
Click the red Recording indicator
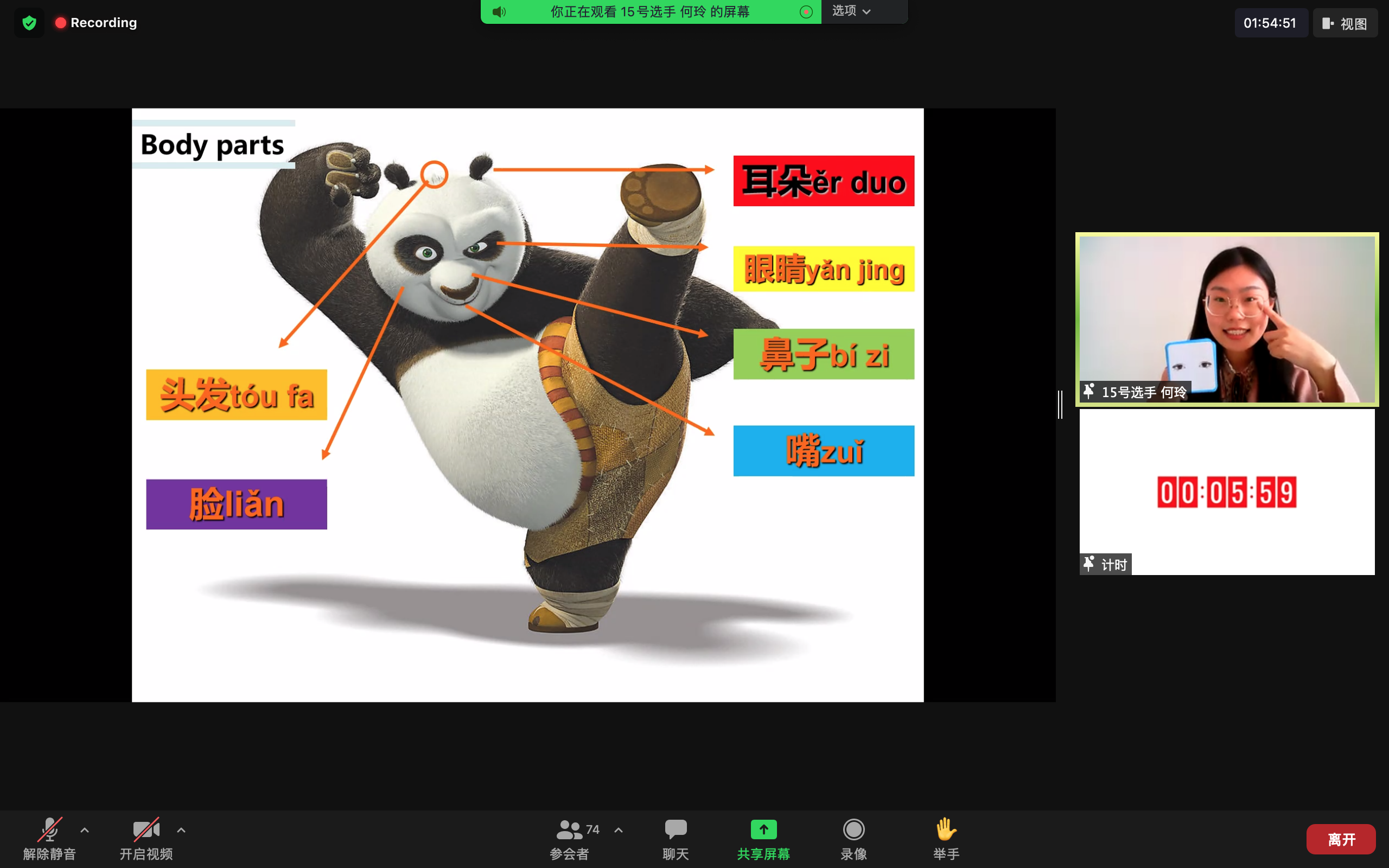pyautogui.click(x=96, y=23)
